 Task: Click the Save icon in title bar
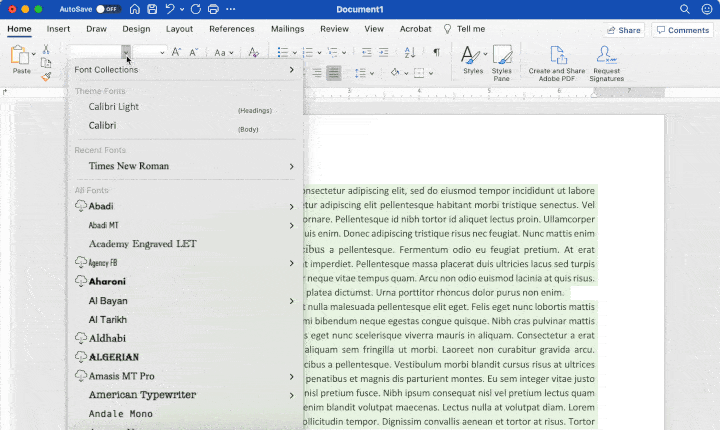point(152,9)
